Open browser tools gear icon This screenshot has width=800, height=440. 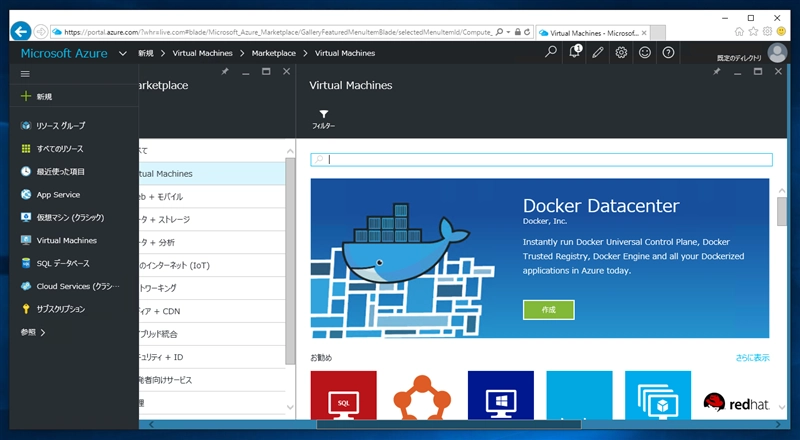767,32
